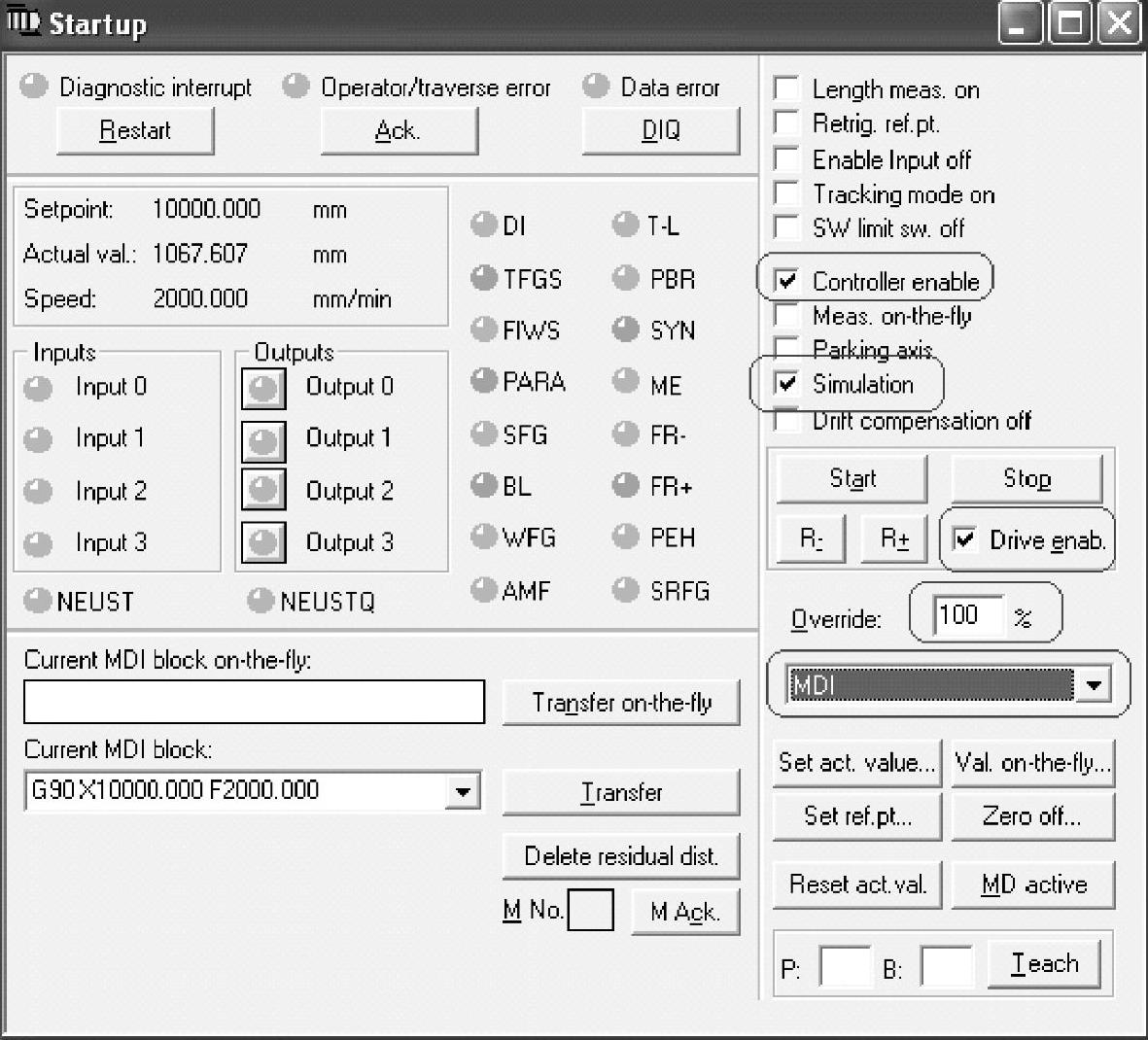
Task: Click the Restart button
Action: (135, 131)
